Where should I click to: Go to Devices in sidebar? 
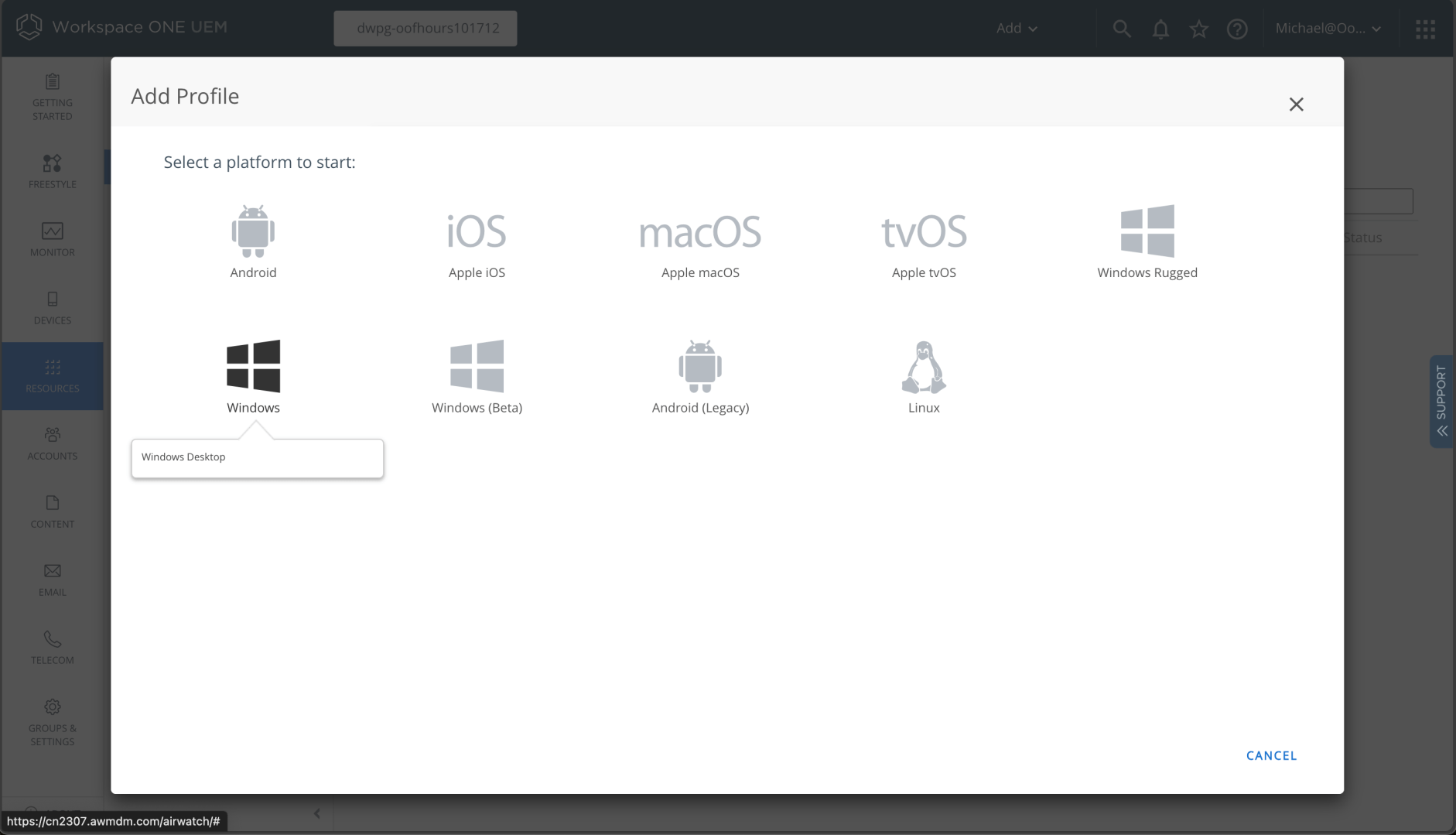click(x=53, y=307)
